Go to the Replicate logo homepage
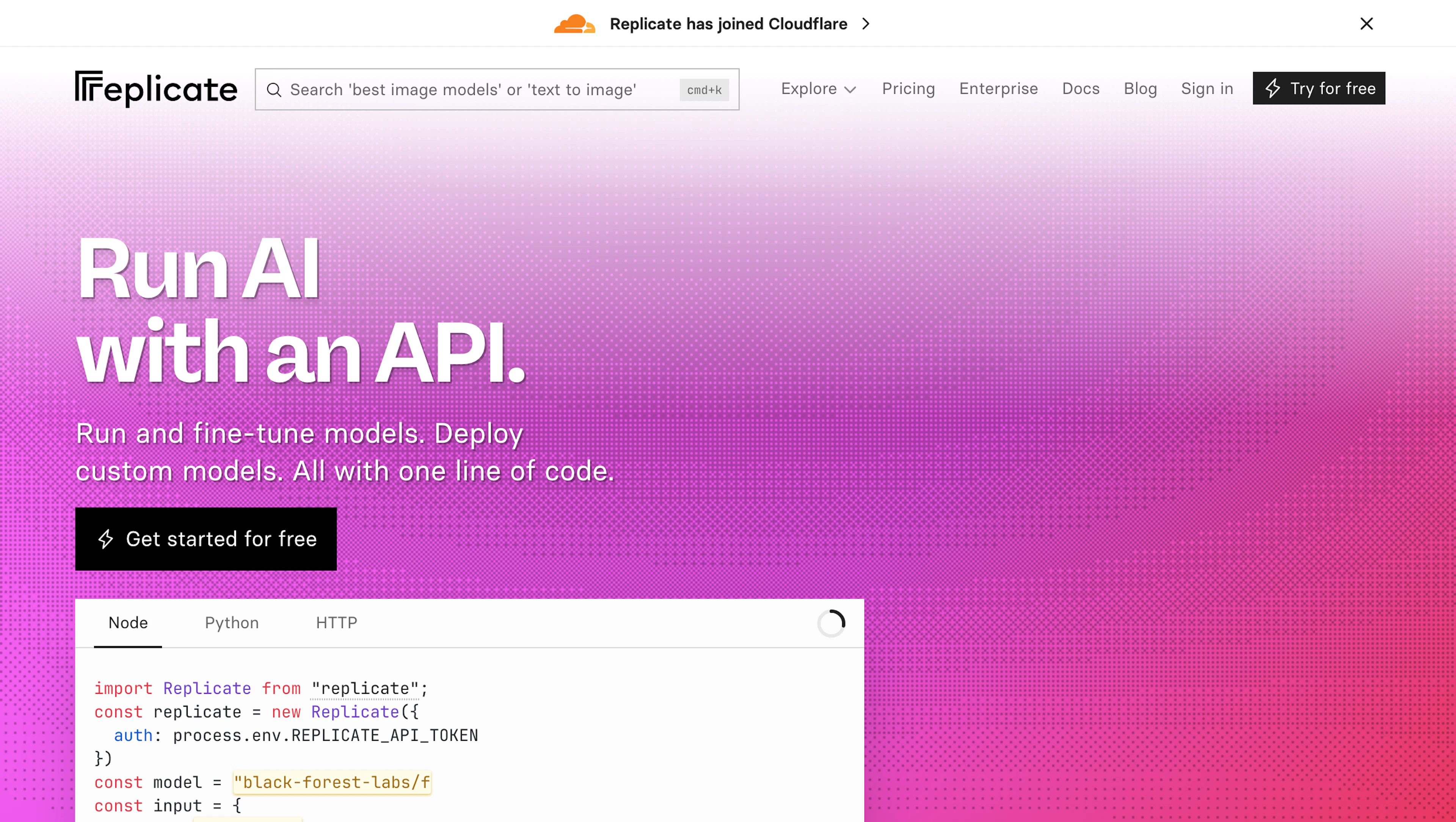 tap(156, 89)
